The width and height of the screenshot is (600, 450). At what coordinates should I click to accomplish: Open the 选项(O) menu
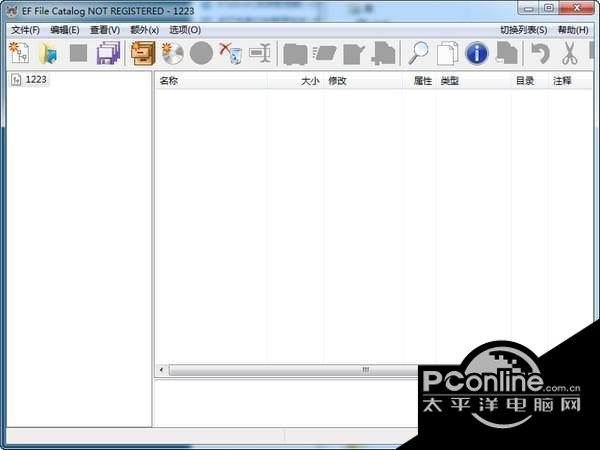(x=185, y=30)
